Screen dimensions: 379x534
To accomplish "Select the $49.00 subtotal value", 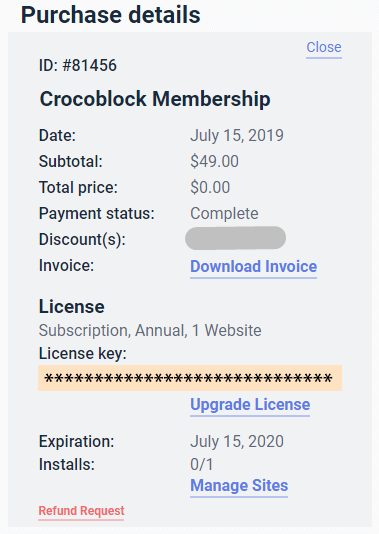I will point(214,161).
